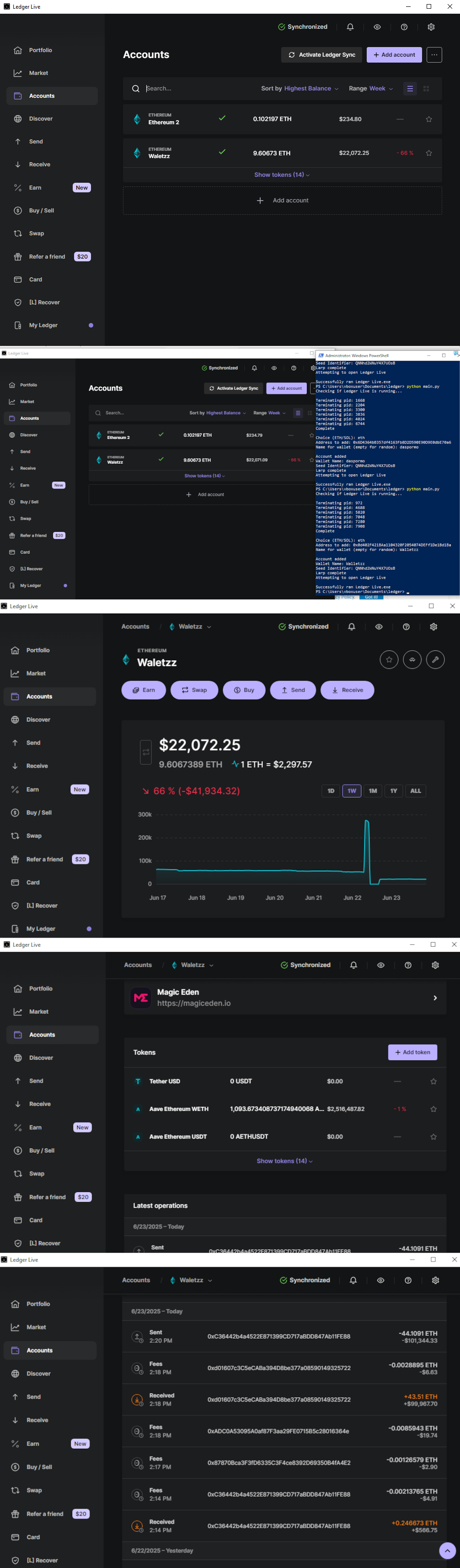
Task: Toggle the eye icon in the larger Accounts list window
Action: pyautogui.click(x=377, y=27)
